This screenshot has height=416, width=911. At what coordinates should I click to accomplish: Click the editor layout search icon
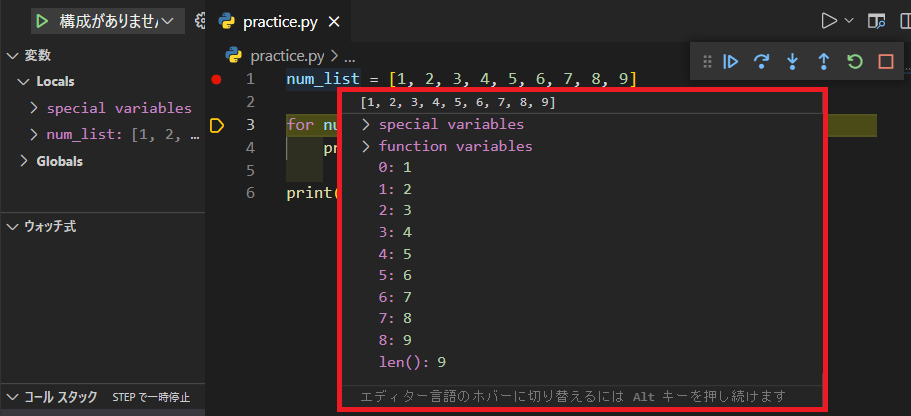[x=876, y=21]
